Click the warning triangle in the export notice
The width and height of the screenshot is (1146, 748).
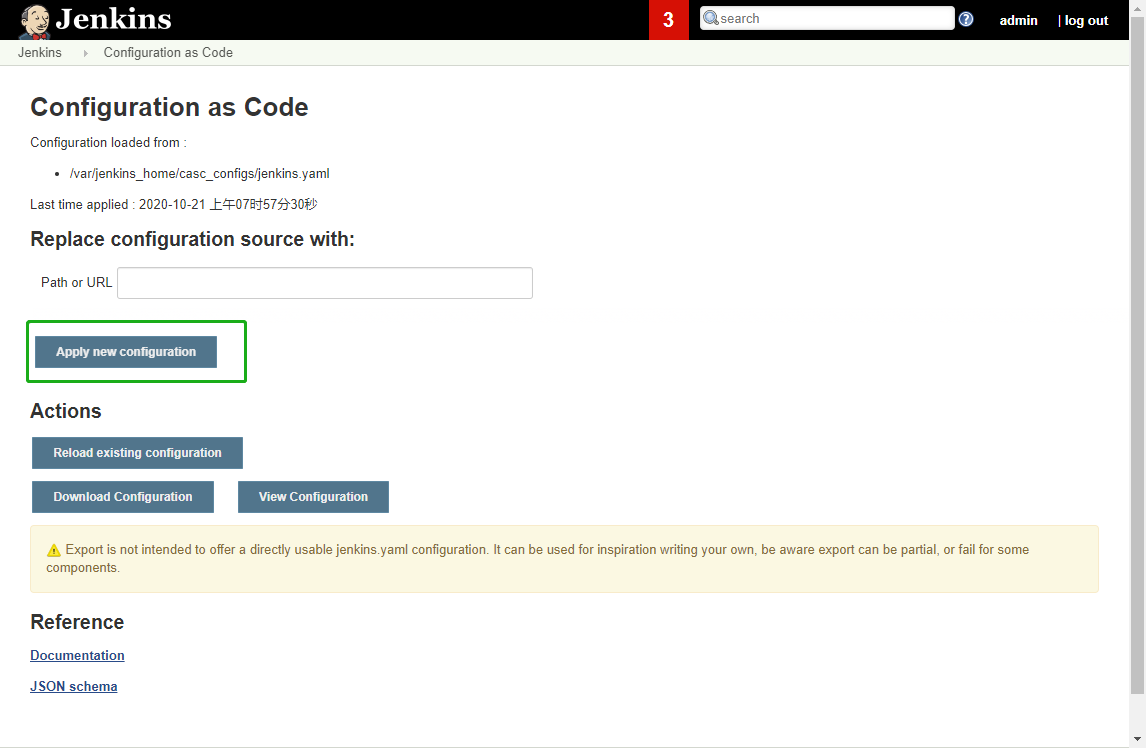pos(53,548)
